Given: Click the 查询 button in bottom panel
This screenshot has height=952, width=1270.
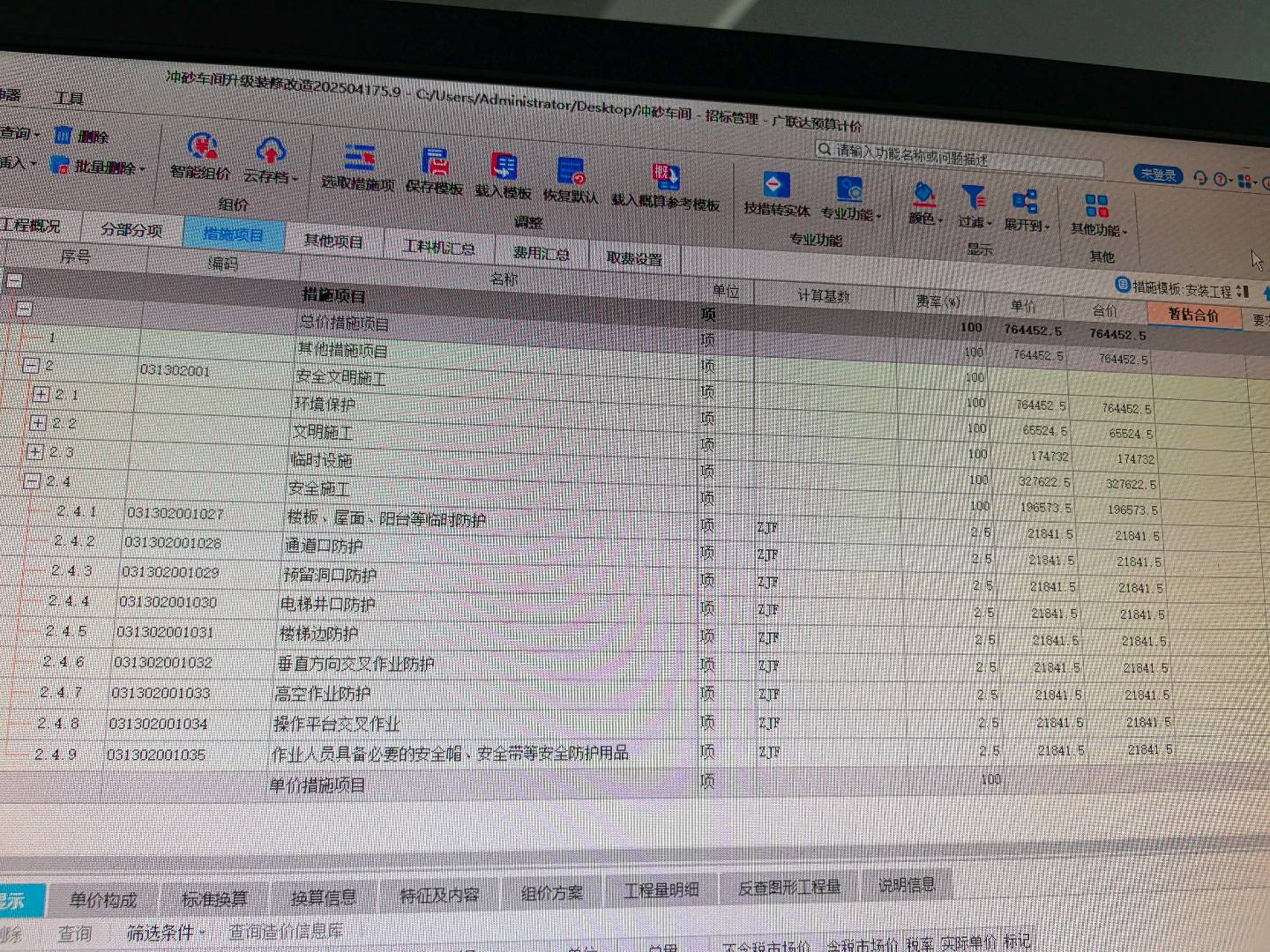Looking at the screenshot, I should click(75, 933).
